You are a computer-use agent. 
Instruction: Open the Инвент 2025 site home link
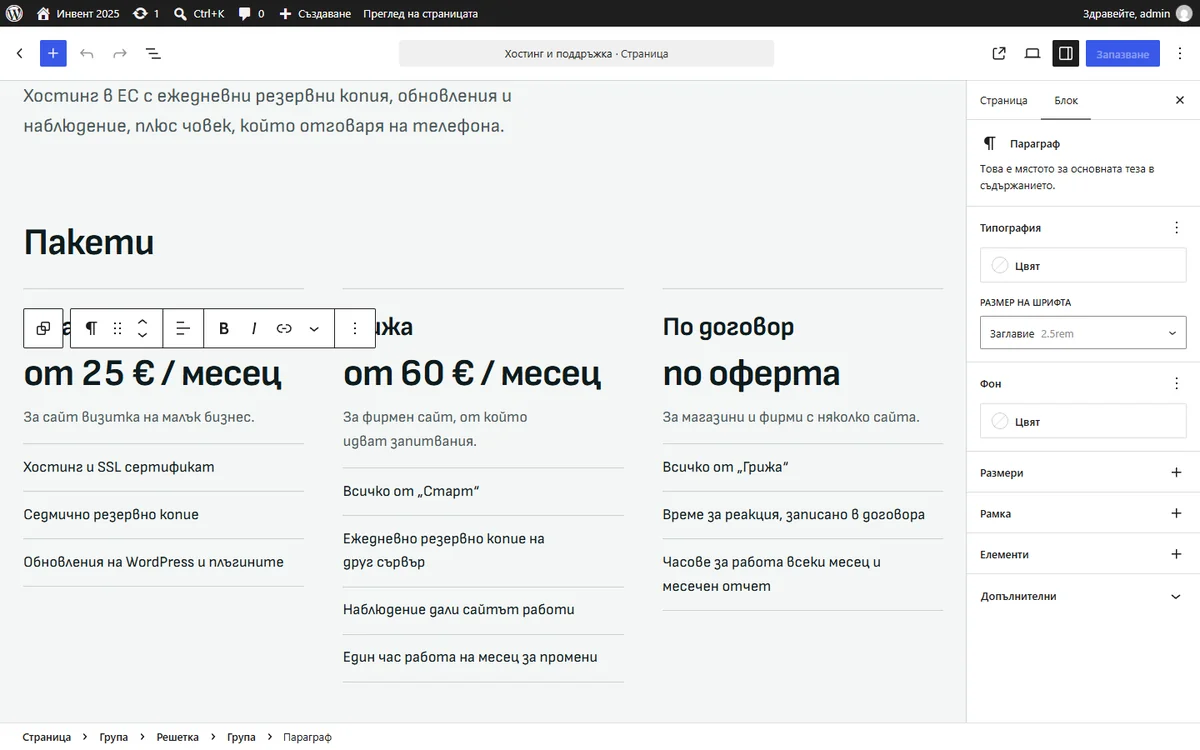pyautogui.click(x=78, y=14)
